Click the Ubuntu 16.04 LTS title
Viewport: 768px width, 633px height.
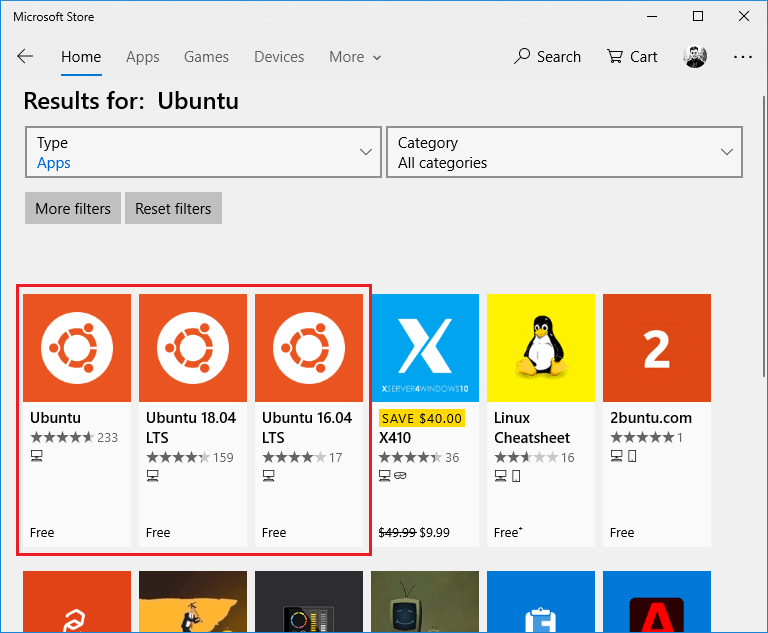pyautogui.click(x=307, y=427)
